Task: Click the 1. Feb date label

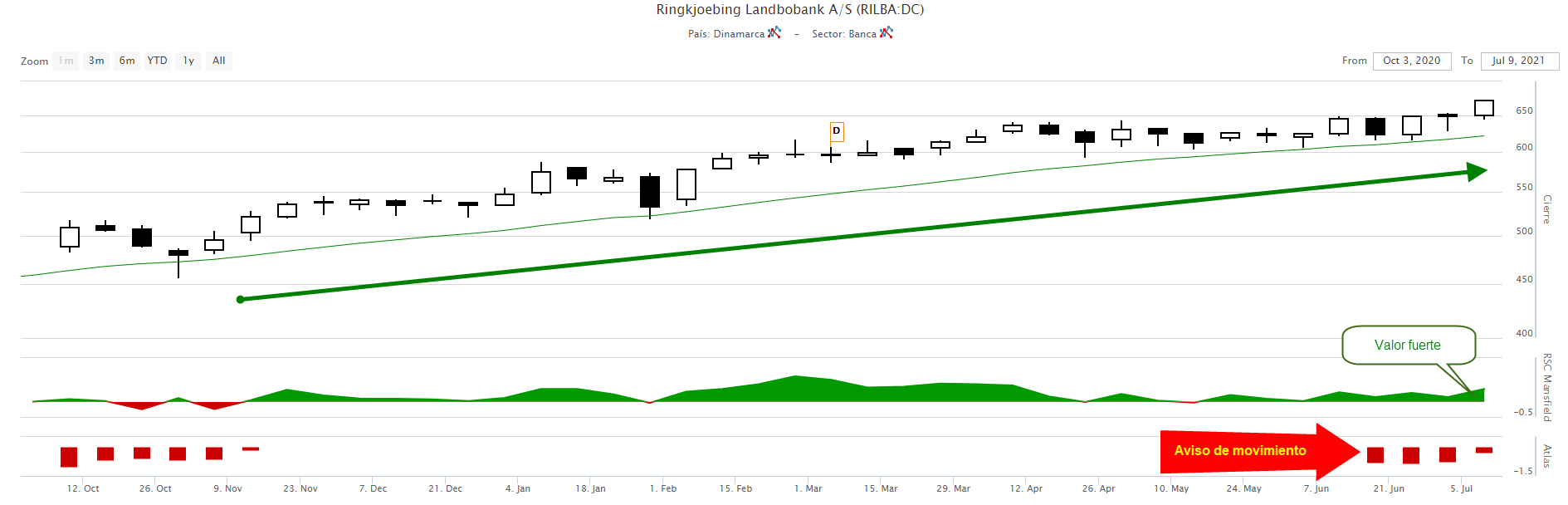Action: point(663,488)
